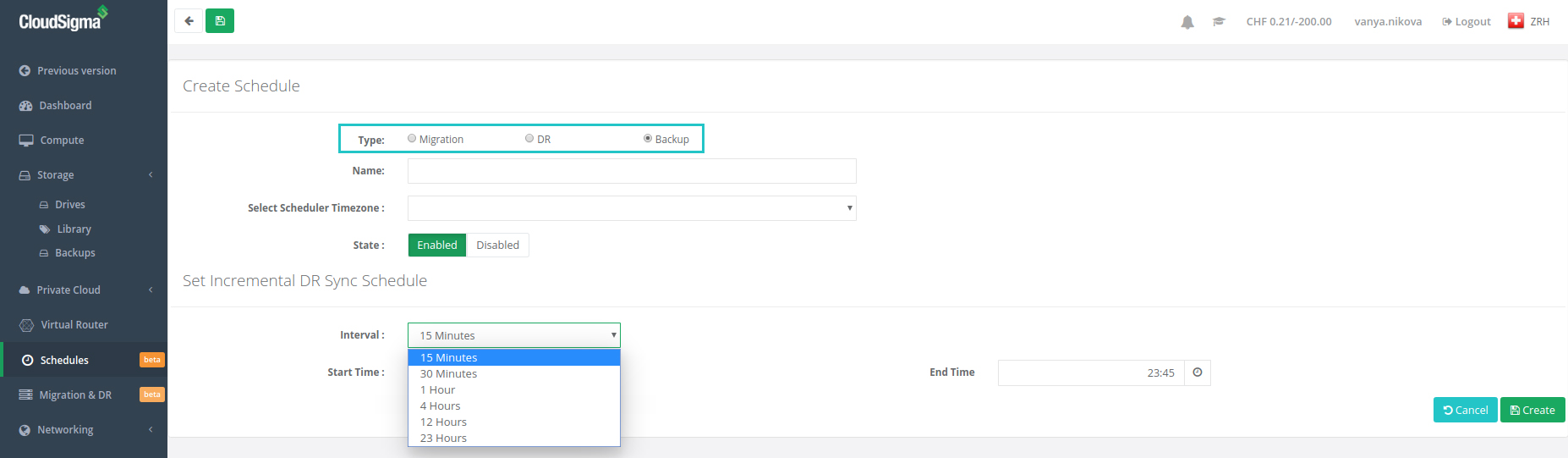Click the Migration & DR server icon
Screen dimensions: 1568x458
click(x=25, y=395)
